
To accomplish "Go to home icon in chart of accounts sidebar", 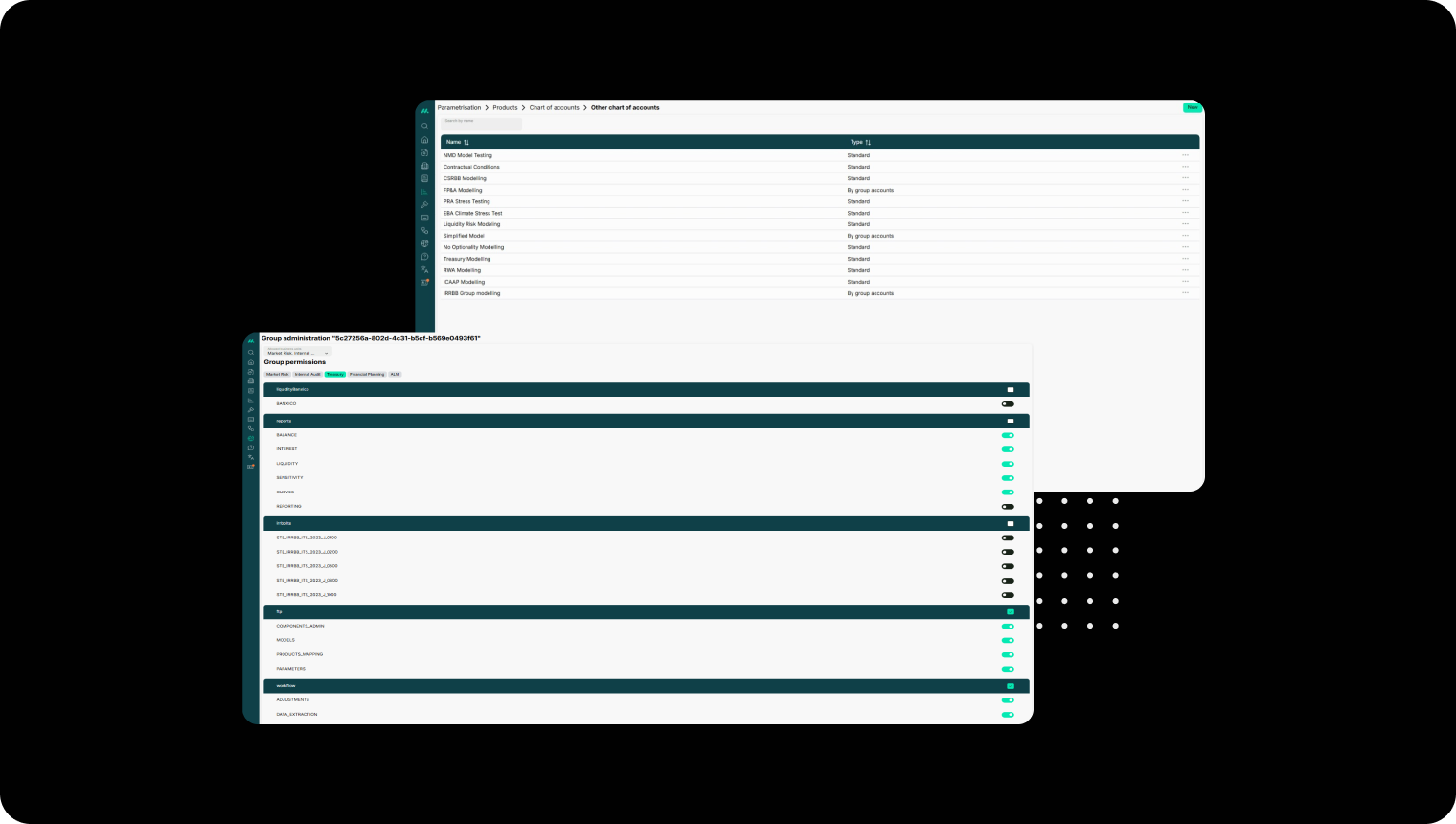I will coord(425,140).
